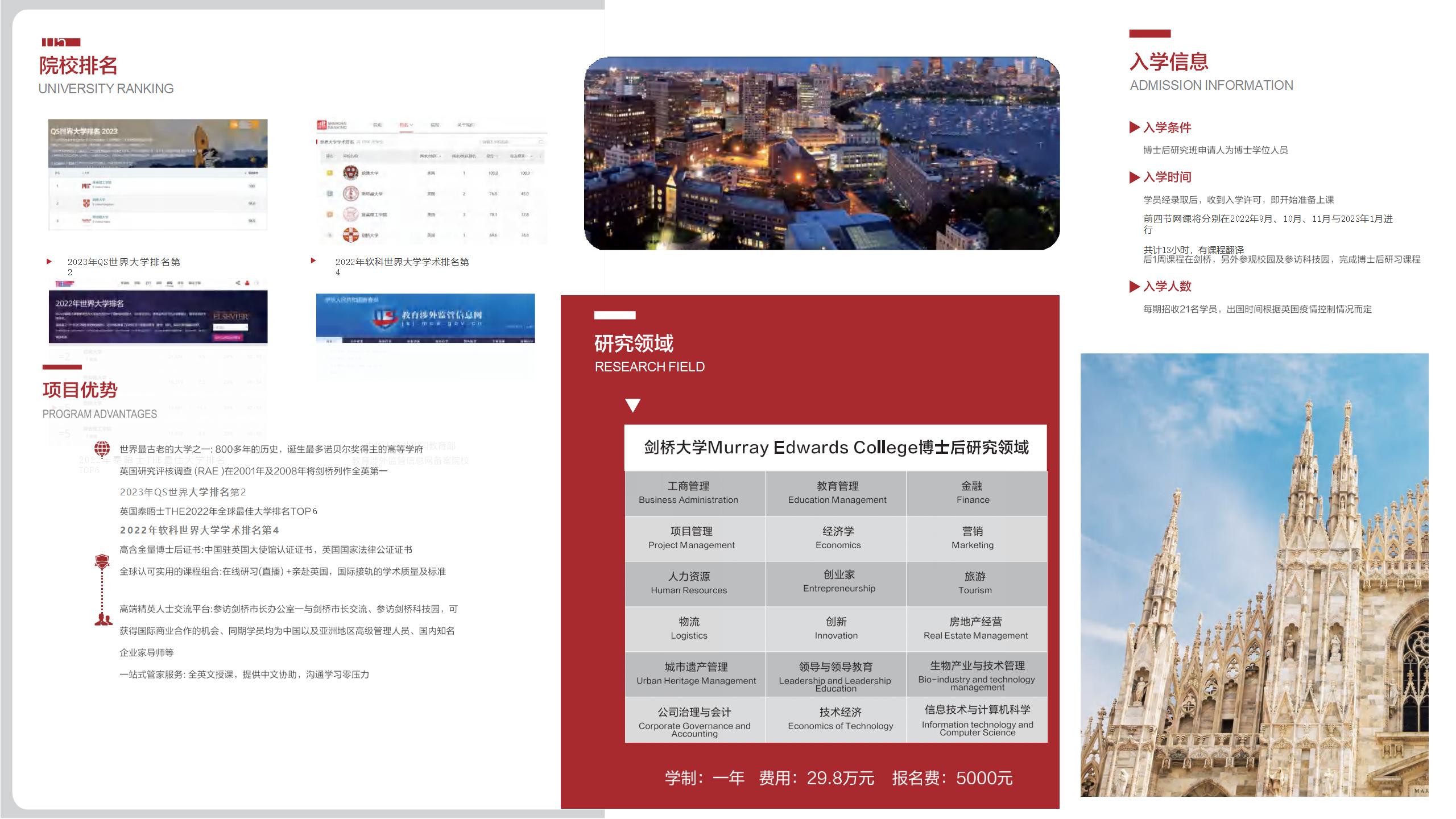Image resolution: width=1456 pixels, height=819 pixels.
Task: Click the 城市遗产管理 Urban Heritage Management cell
Action: click(695, 675)
